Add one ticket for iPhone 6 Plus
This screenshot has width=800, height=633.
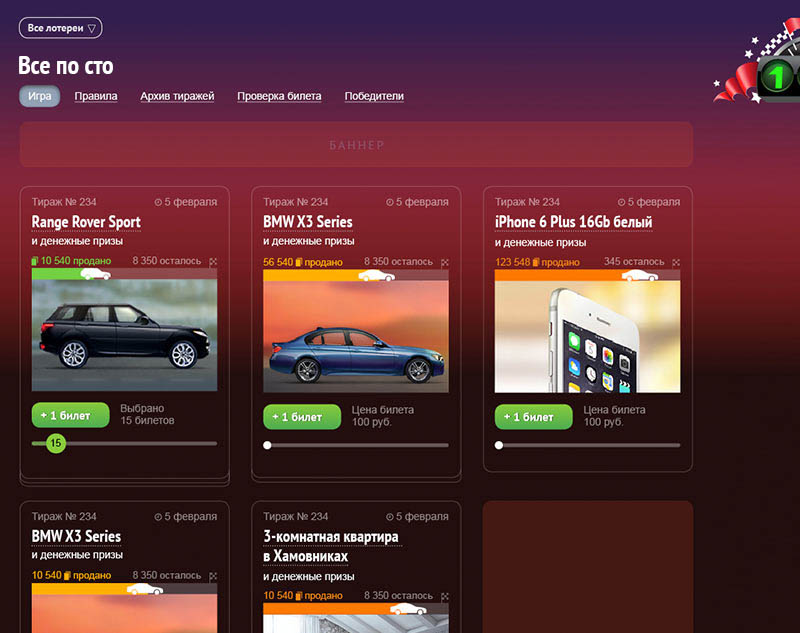point(534,417)
